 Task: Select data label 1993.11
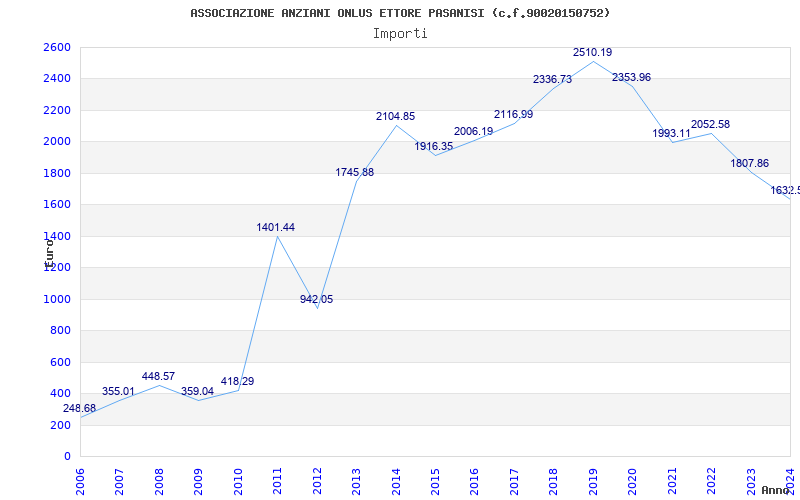[x=671, y=133]
